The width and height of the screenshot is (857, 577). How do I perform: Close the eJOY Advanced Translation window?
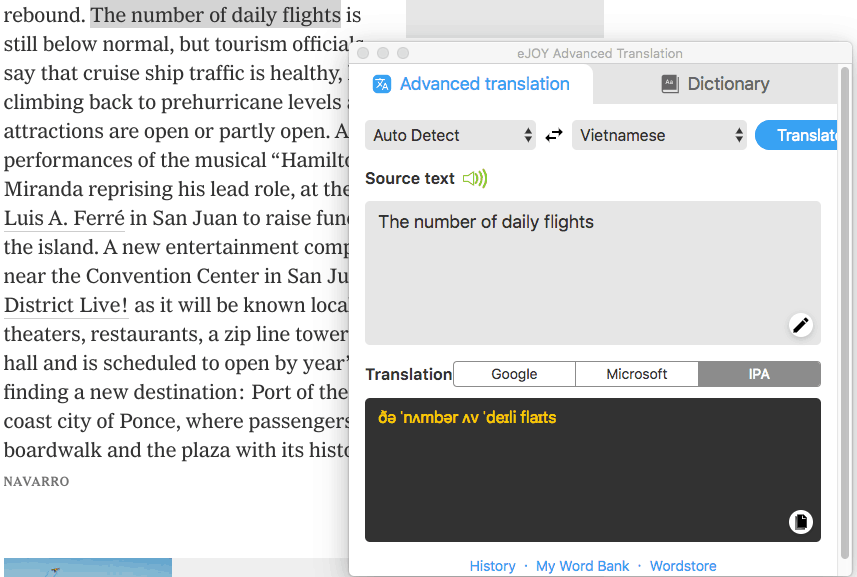(363, 53)
